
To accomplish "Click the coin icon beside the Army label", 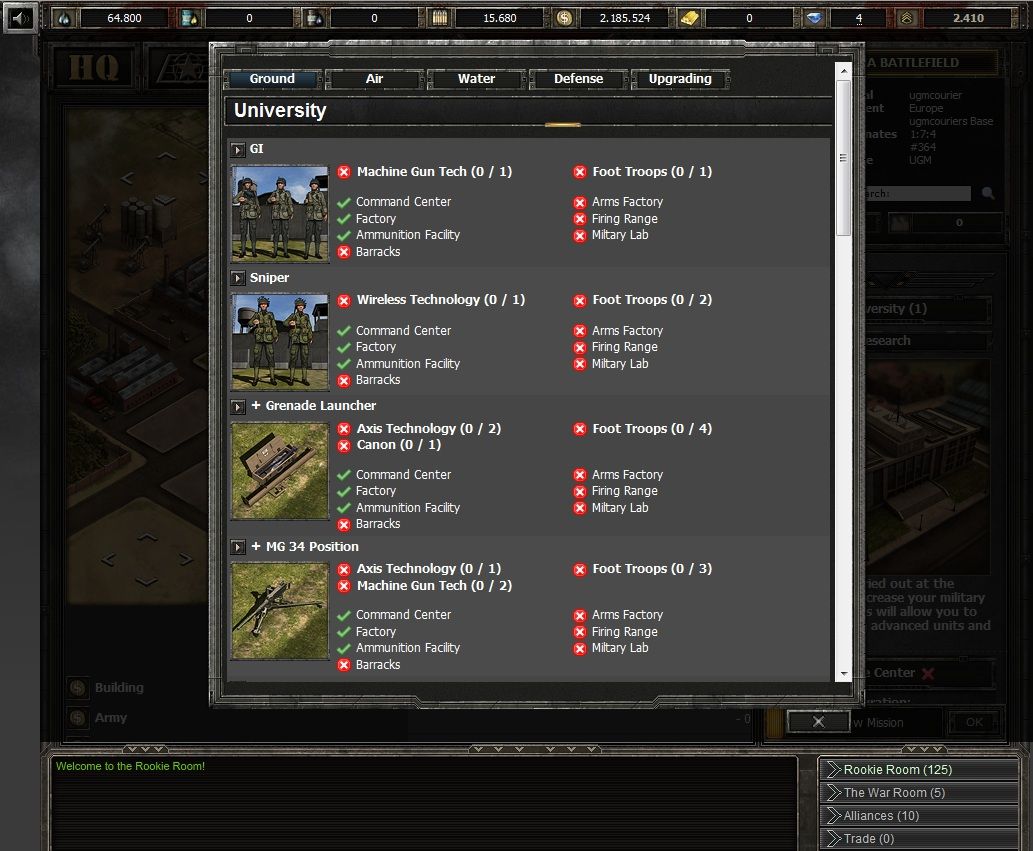I will tap(77, 717).
